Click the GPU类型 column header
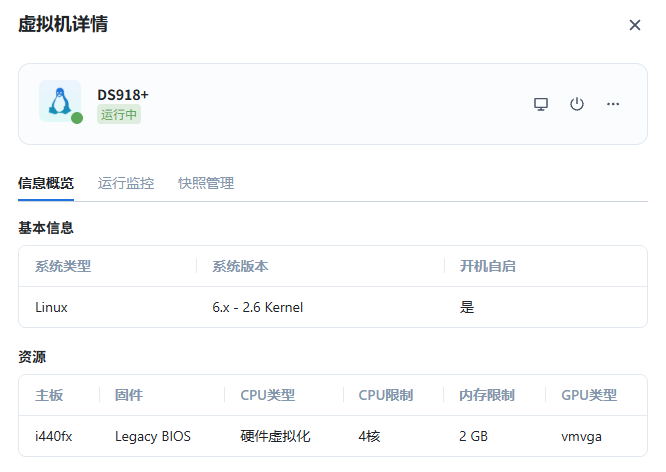Viewport: 666px width, 472px height. tap(589, 395)
